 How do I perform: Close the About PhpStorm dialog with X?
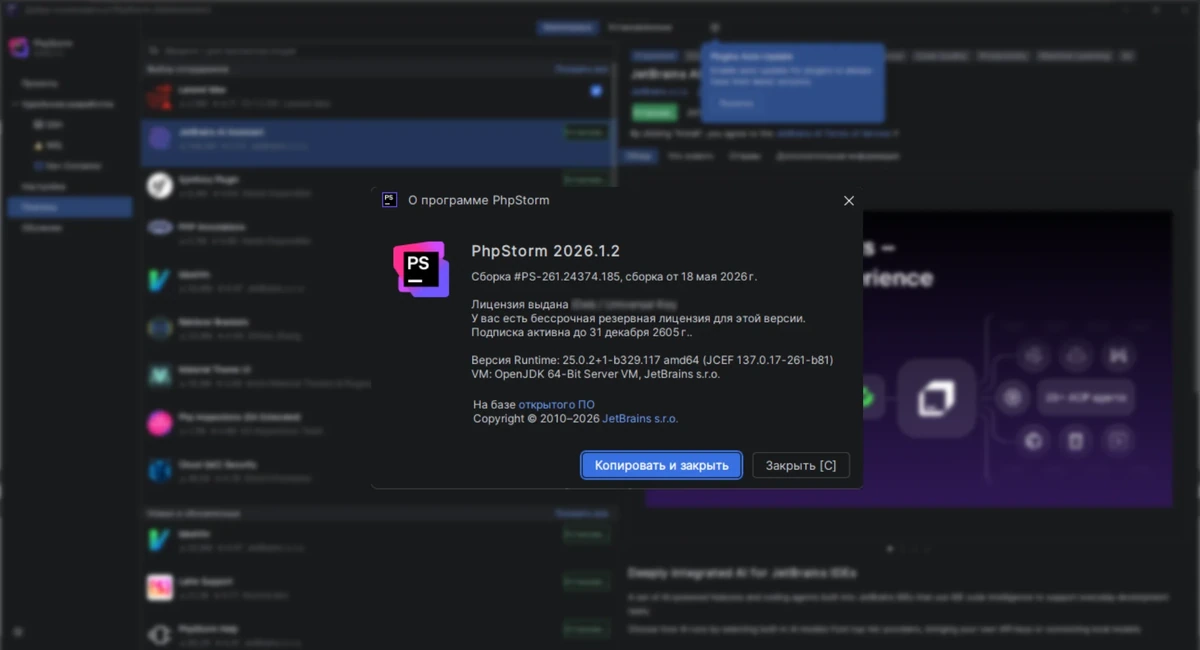click(849, 200)
